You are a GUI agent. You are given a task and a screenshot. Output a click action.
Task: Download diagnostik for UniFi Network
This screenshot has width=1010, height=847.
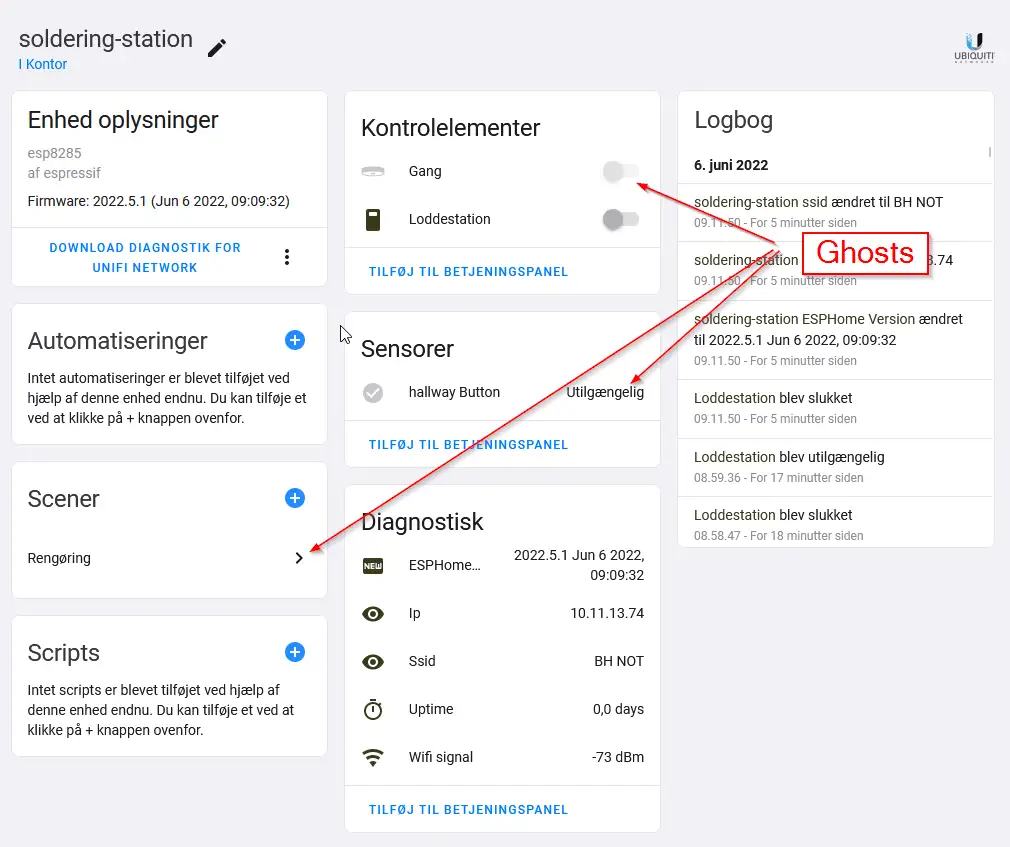145,257
